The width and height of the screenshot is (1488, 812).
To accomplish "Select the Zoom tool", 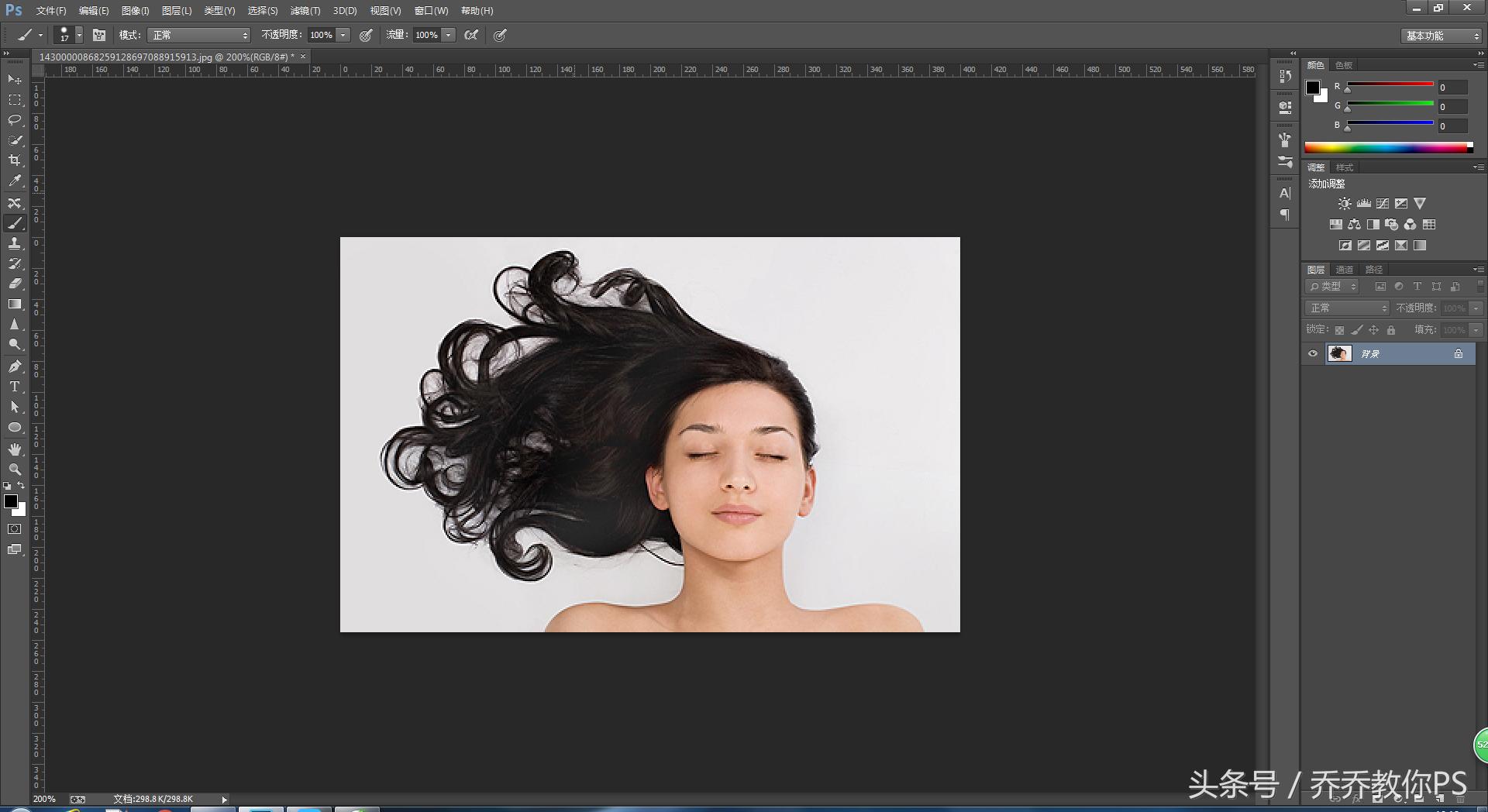I will point(15,470).
